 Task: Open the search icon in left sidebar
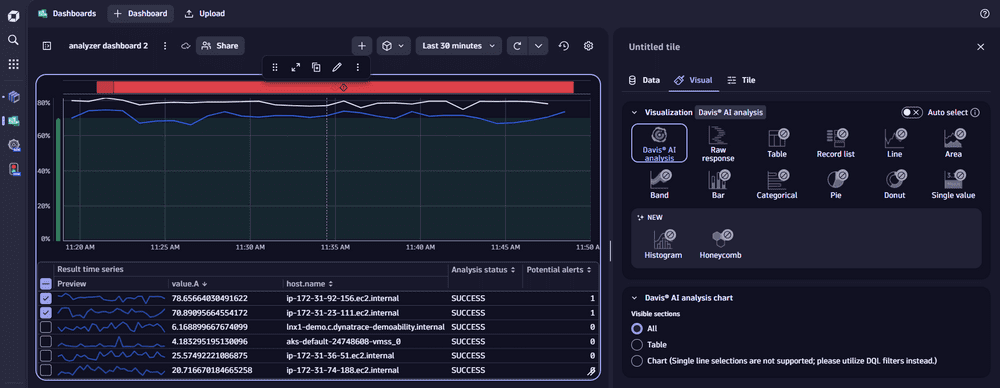(x=13, y=40)
